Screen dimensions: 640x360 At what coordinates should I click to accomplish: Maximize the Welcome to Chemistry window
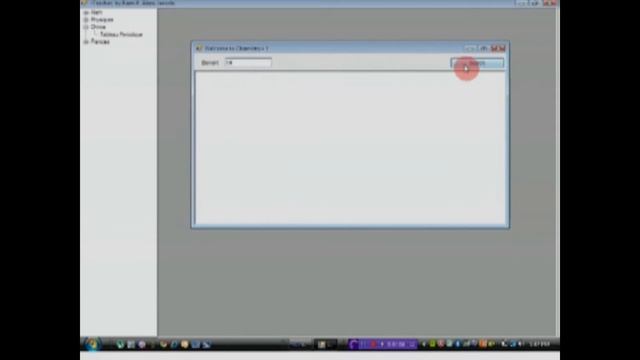(484, 48)
